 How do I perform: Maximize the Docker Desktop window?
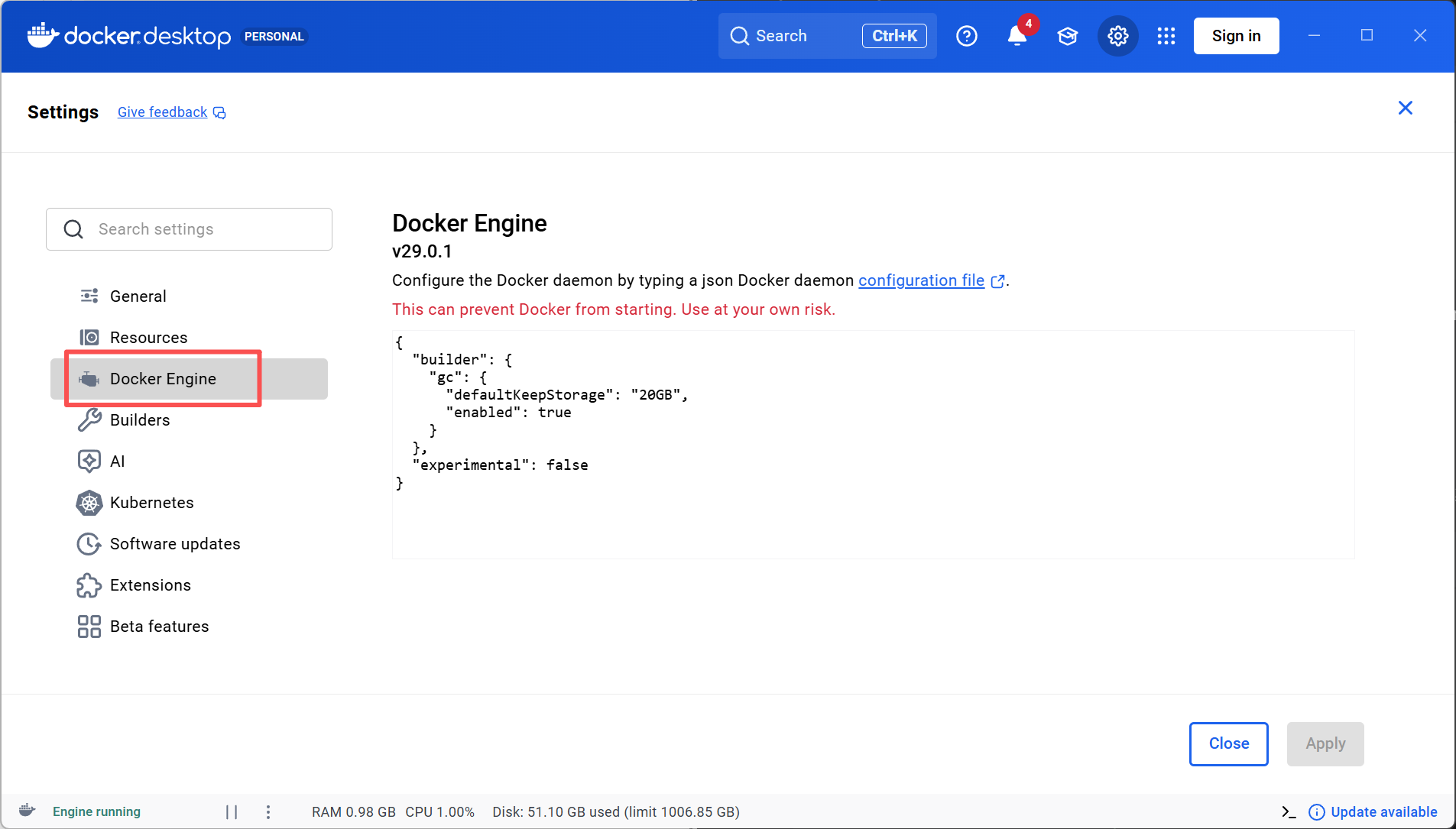tap(1367, 35)
